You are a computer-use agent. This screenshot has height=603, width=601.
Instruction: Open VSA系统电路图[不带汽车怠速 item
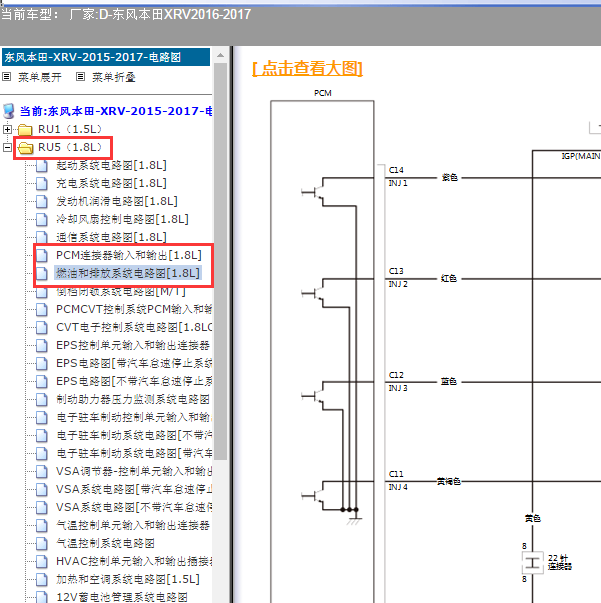(134, 507)
